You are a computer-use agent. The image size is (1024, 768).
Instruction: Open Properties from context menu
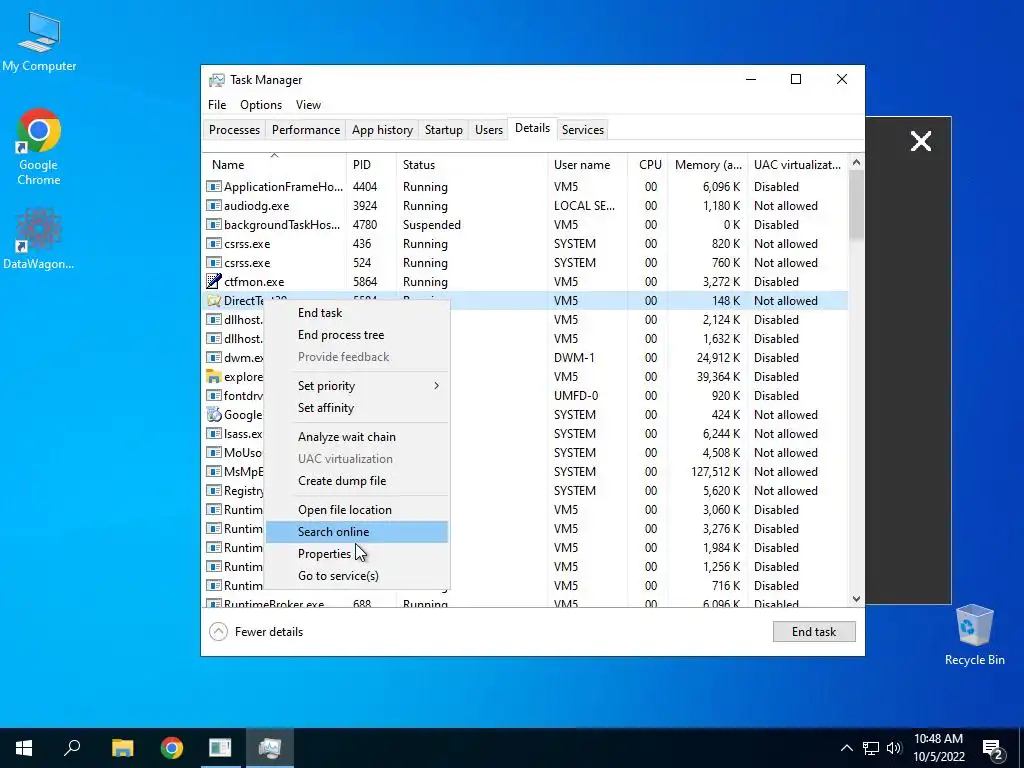(357, 554)
